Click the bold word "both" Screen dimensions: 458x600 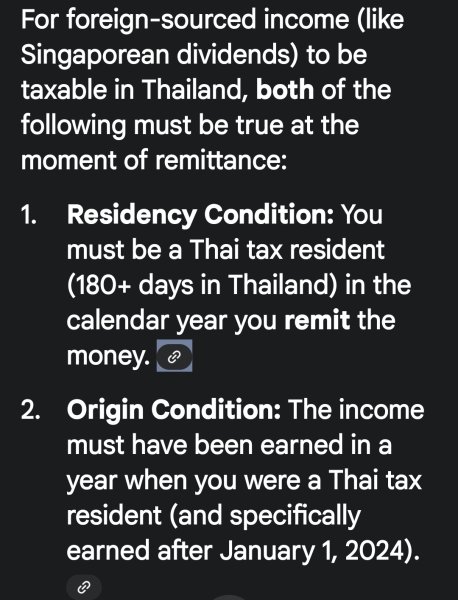tap(285, 90)
